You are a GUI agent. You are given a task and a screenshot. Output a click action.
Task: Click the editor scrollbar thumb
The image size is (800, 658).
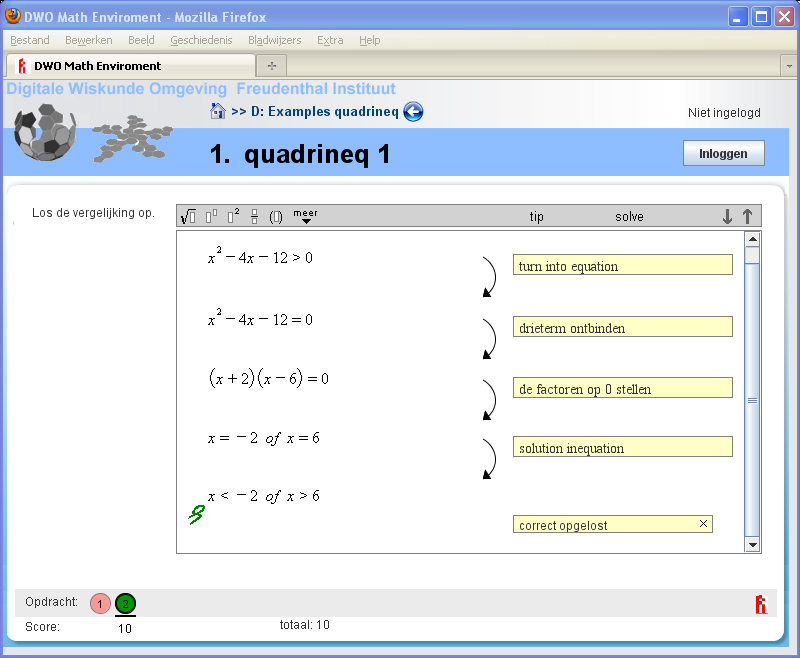[x=752, y=400]
